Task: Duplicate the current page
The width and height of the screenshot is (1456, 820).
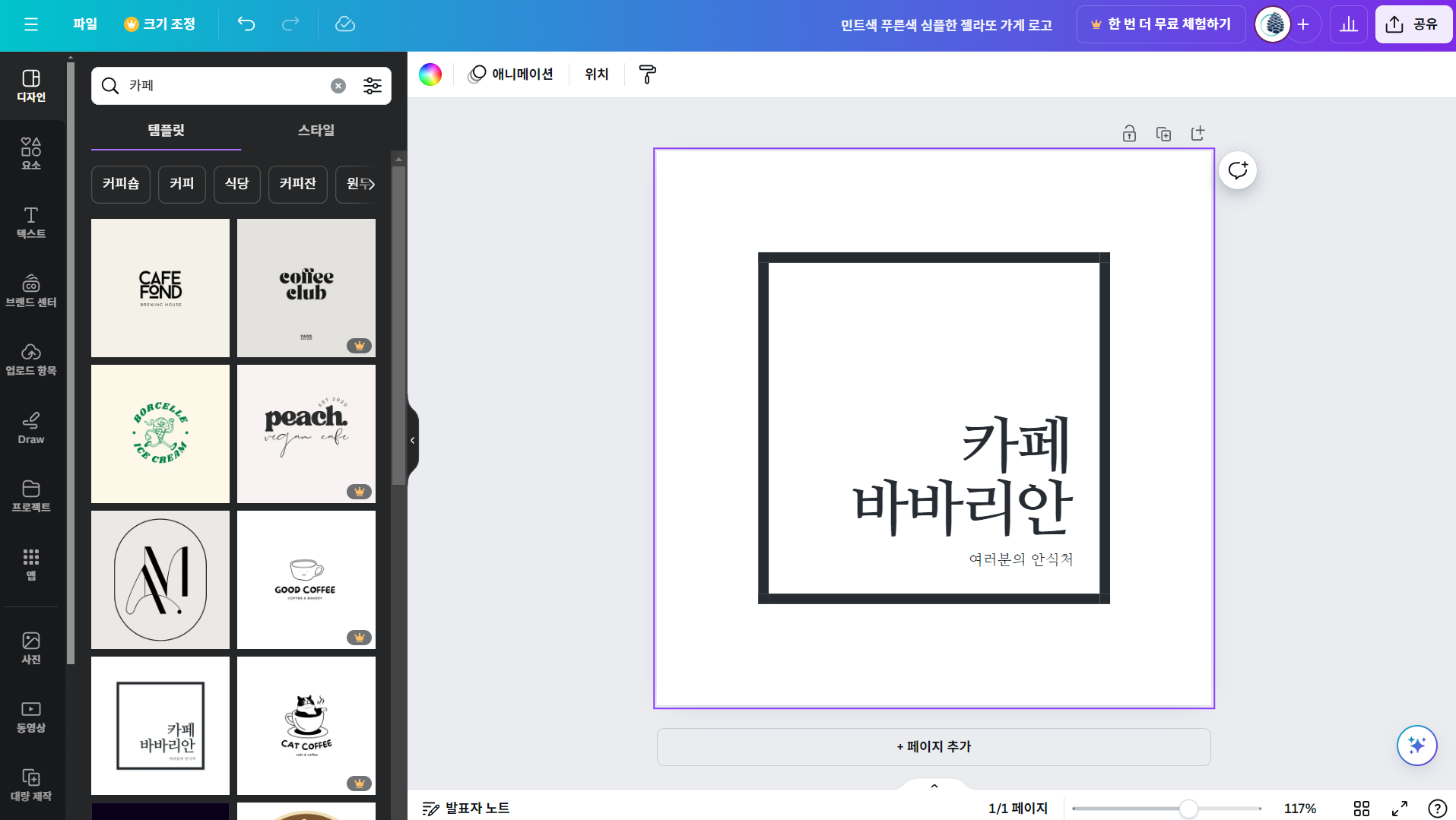Action: (1163, 134)
